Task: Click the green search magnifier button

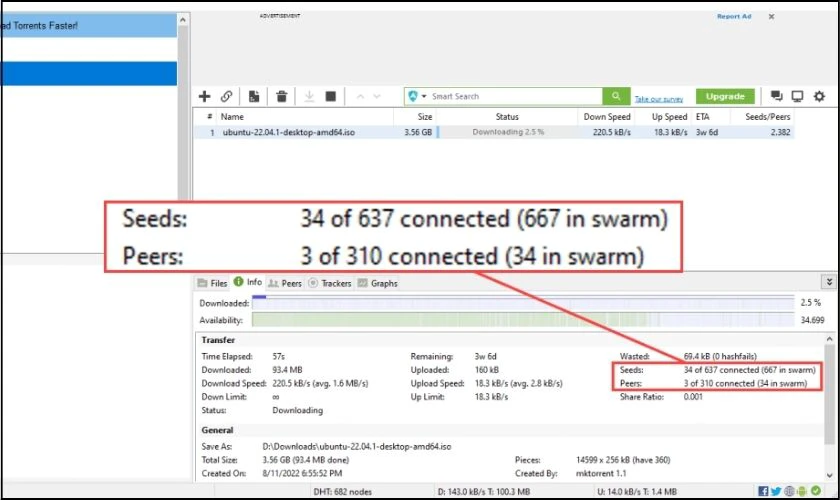Action: (x=616, y=96)
